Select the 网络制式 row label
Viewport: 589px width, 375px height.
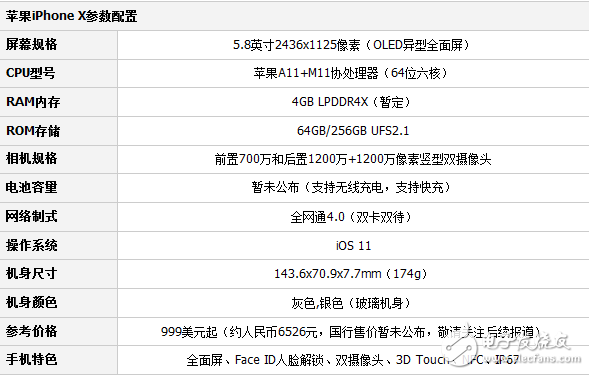(x=32, y=216)
